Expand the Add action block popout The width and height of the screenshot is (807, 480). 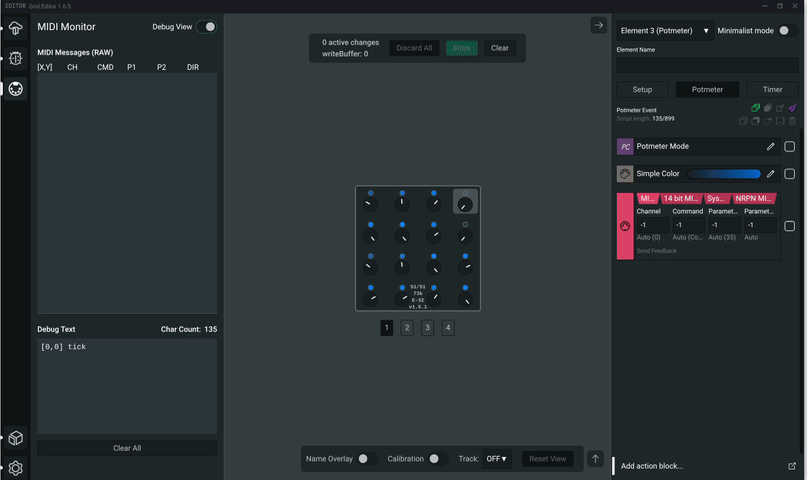pos(792,466)
